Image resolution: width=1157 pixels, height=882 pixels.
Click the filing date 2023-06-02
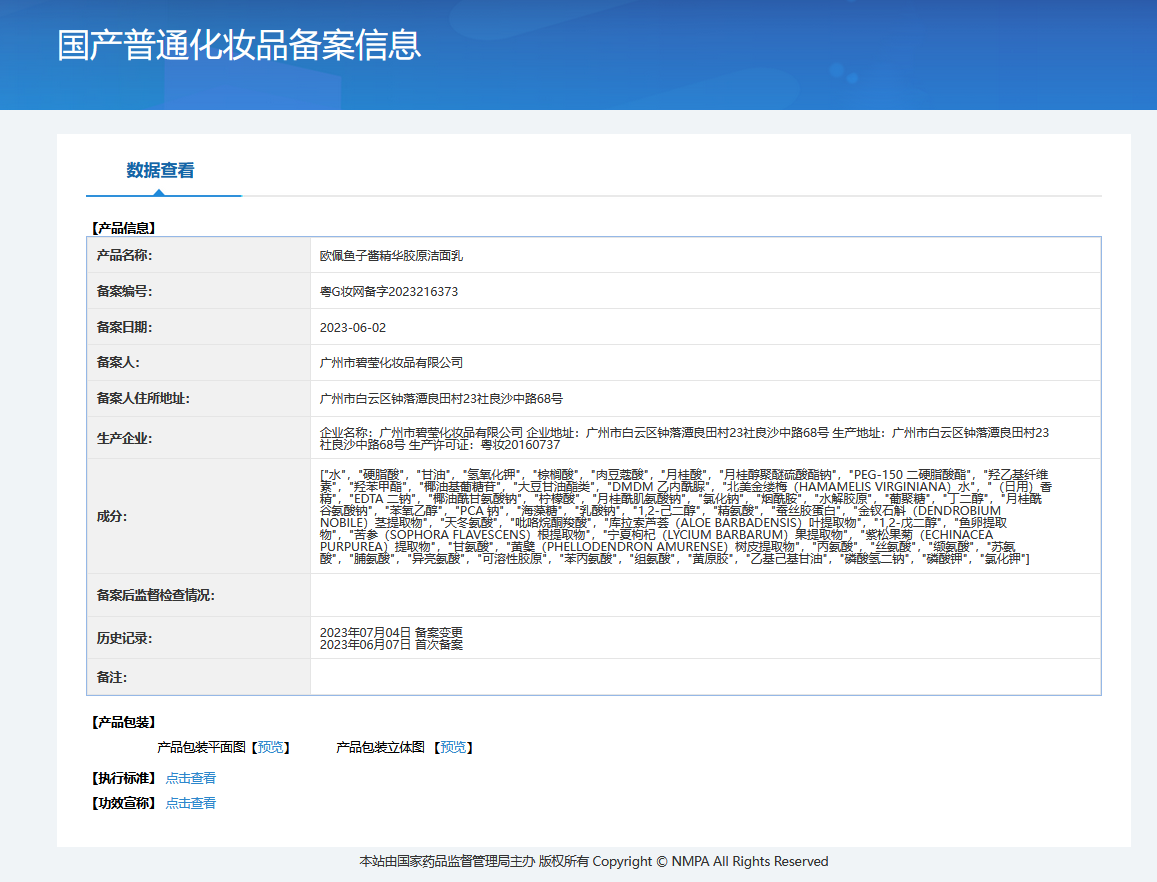click(x=352, y=327)
